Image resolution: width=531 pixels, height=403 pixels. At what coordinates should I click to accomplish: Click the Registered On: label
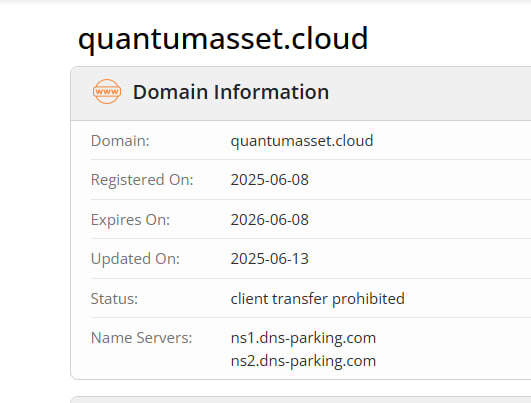142,180
